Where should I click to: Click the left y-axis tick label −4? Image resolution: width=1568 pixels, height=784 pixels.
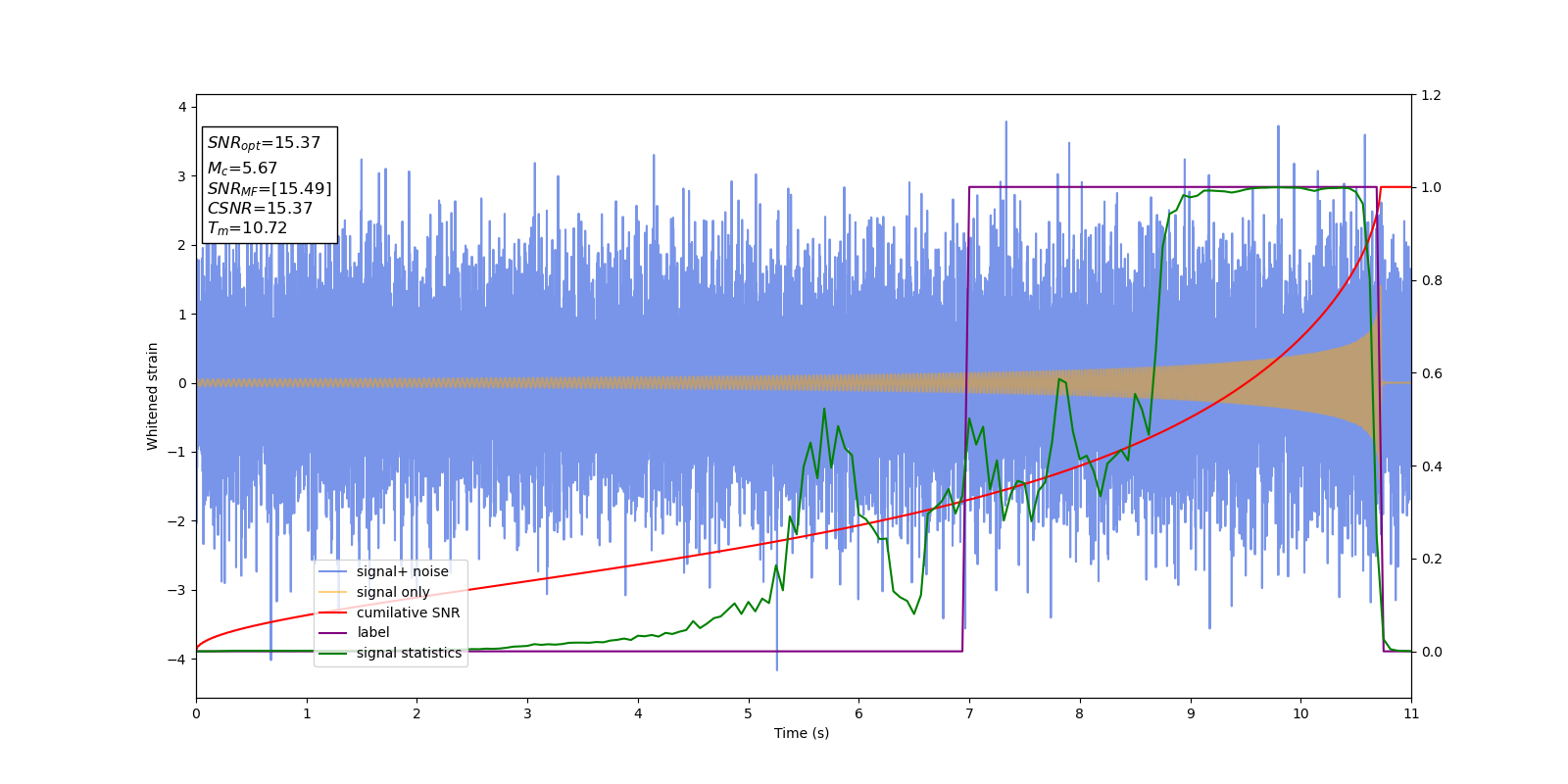[177, 660]
